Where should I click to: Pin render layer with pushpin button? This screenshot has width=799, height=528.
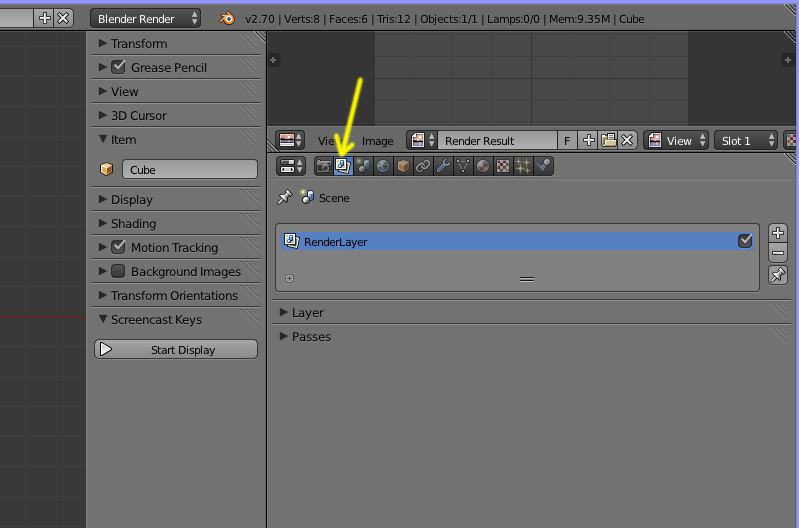point(778,276)
